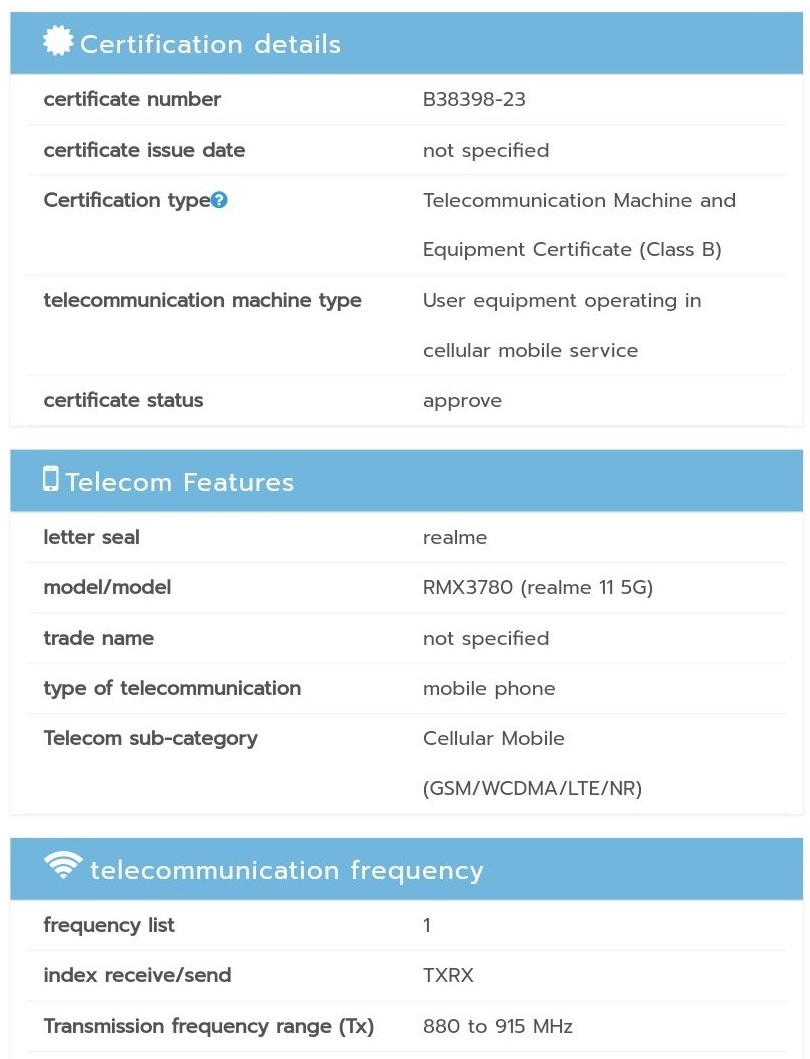This screenshot has width=810, height=1059.
Task: Click the Certification type label
Action: pyautogui.click(x=126, y=200)
